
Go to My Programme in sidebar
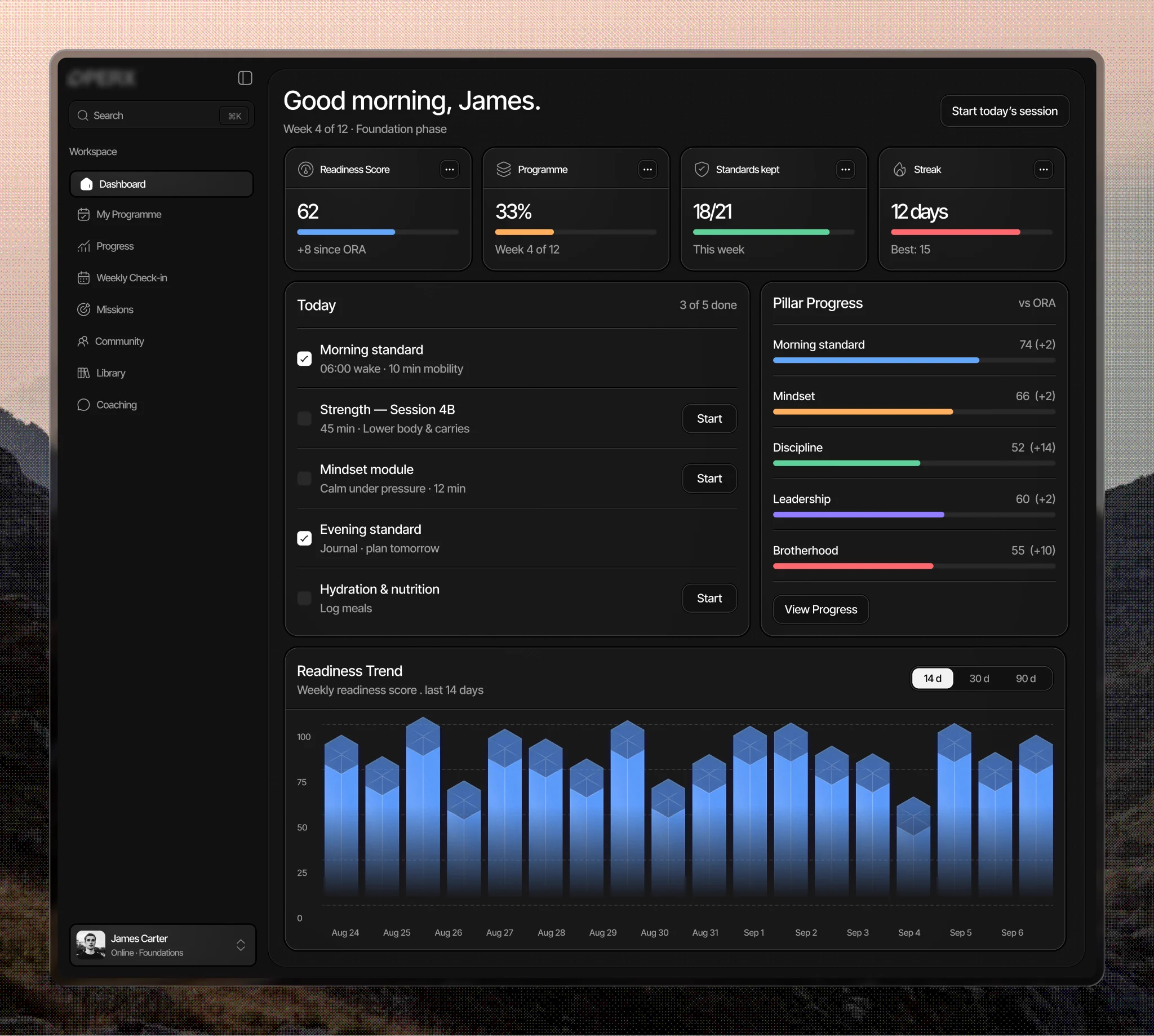tap(162, 215)
